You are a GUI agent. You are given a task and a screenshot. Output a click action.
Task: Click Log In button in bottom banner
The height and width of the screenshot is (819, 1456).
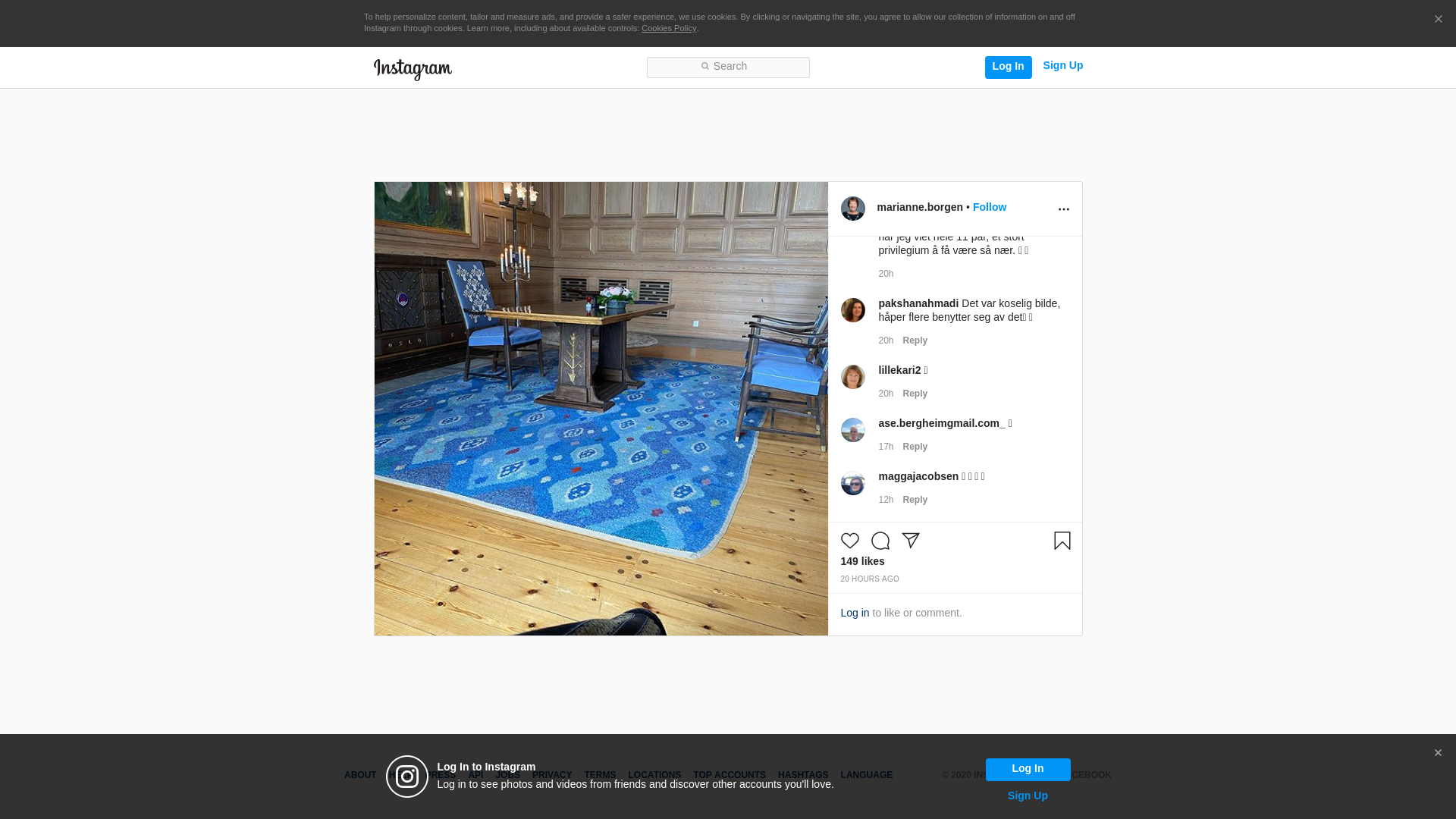pos(1028,769)
